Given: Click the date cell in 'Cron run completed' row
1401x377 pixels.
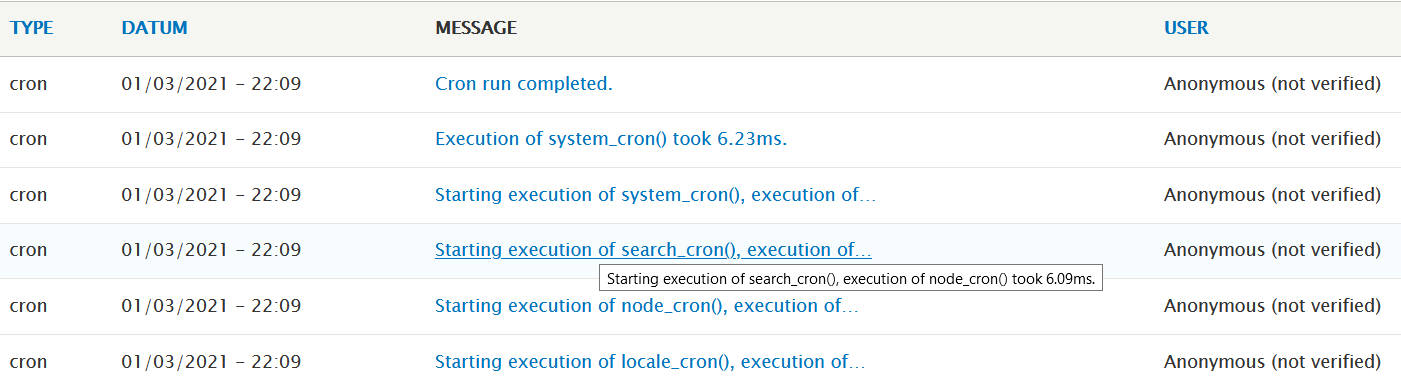Looking at the screenshot, I should click(211, 84).
